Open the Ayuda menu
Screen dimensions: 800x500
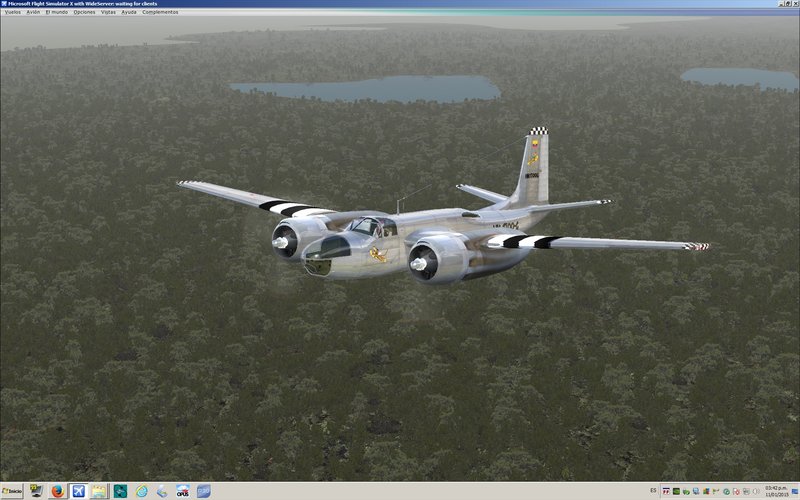tap(129, 12)
